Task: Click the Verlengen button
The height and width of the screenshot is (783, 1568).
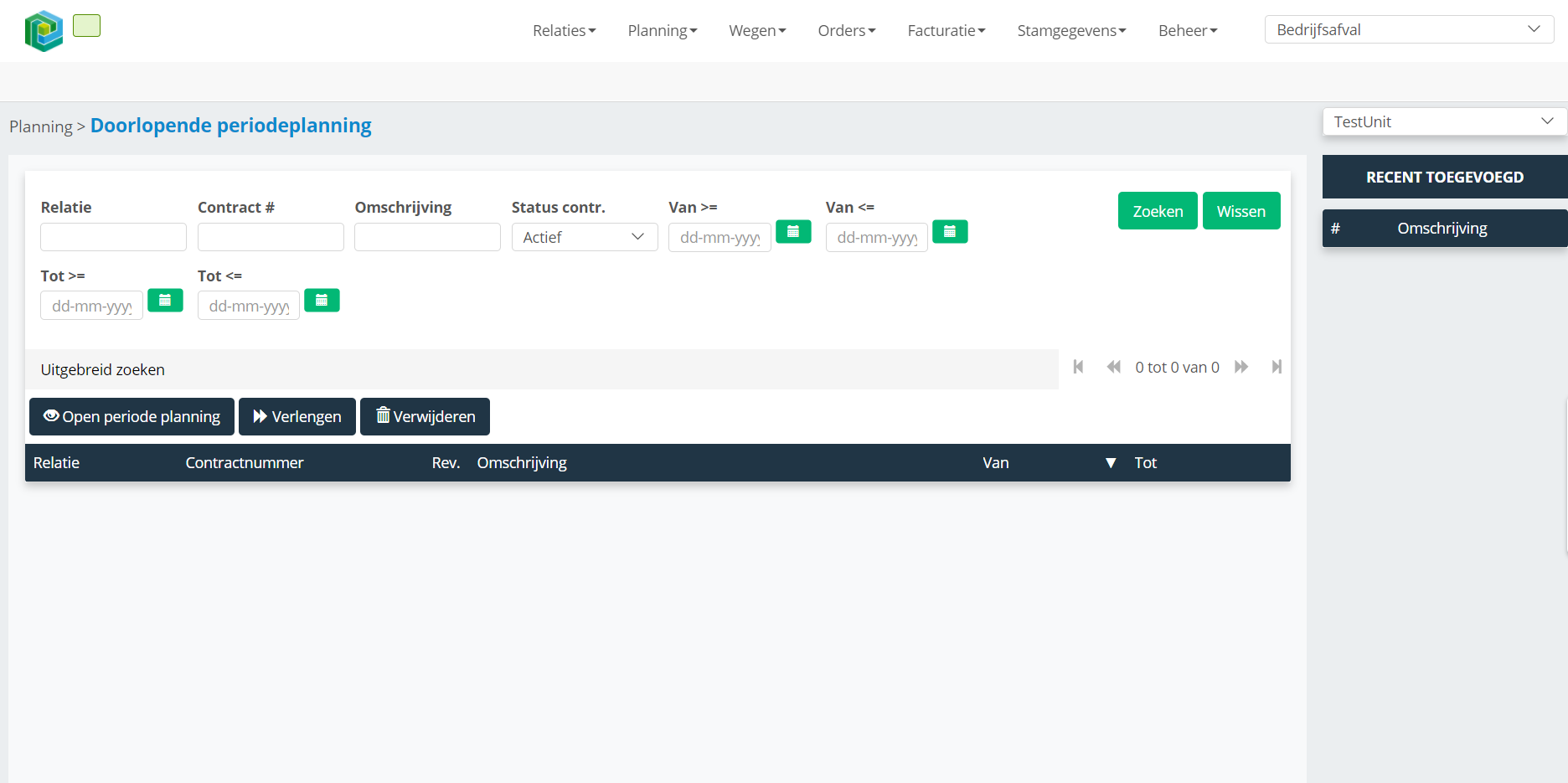Action: (x=297, y=416)
